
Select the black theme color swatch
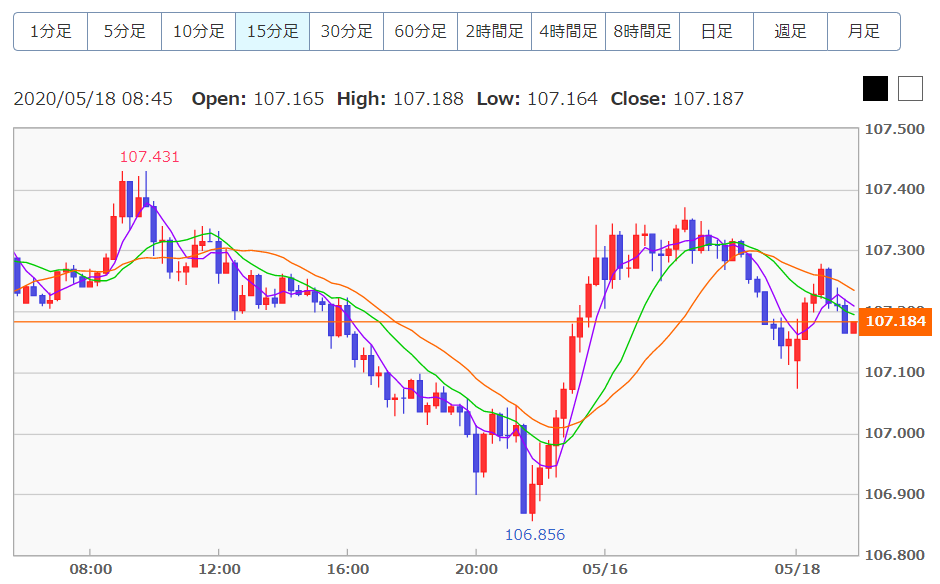[x=875, y=89]
